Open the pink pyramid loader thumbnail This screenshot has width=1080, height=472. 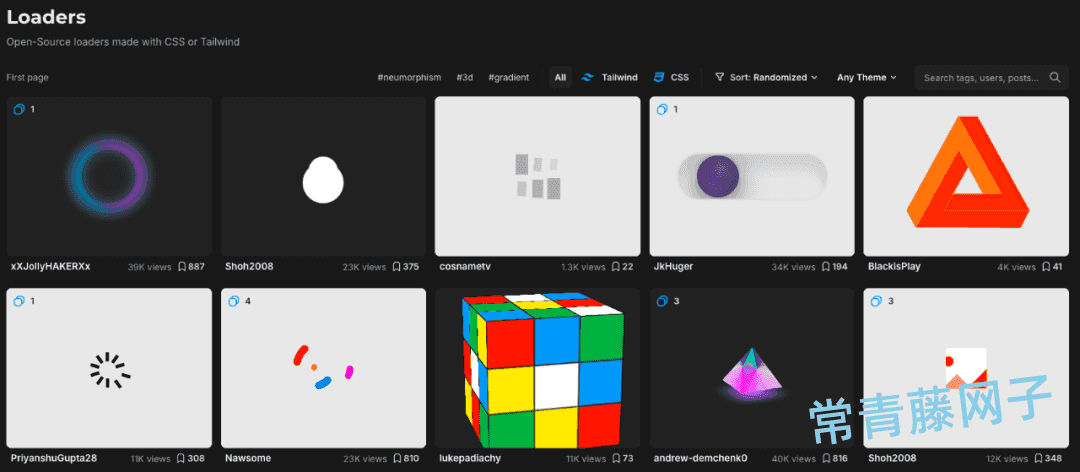752,368
